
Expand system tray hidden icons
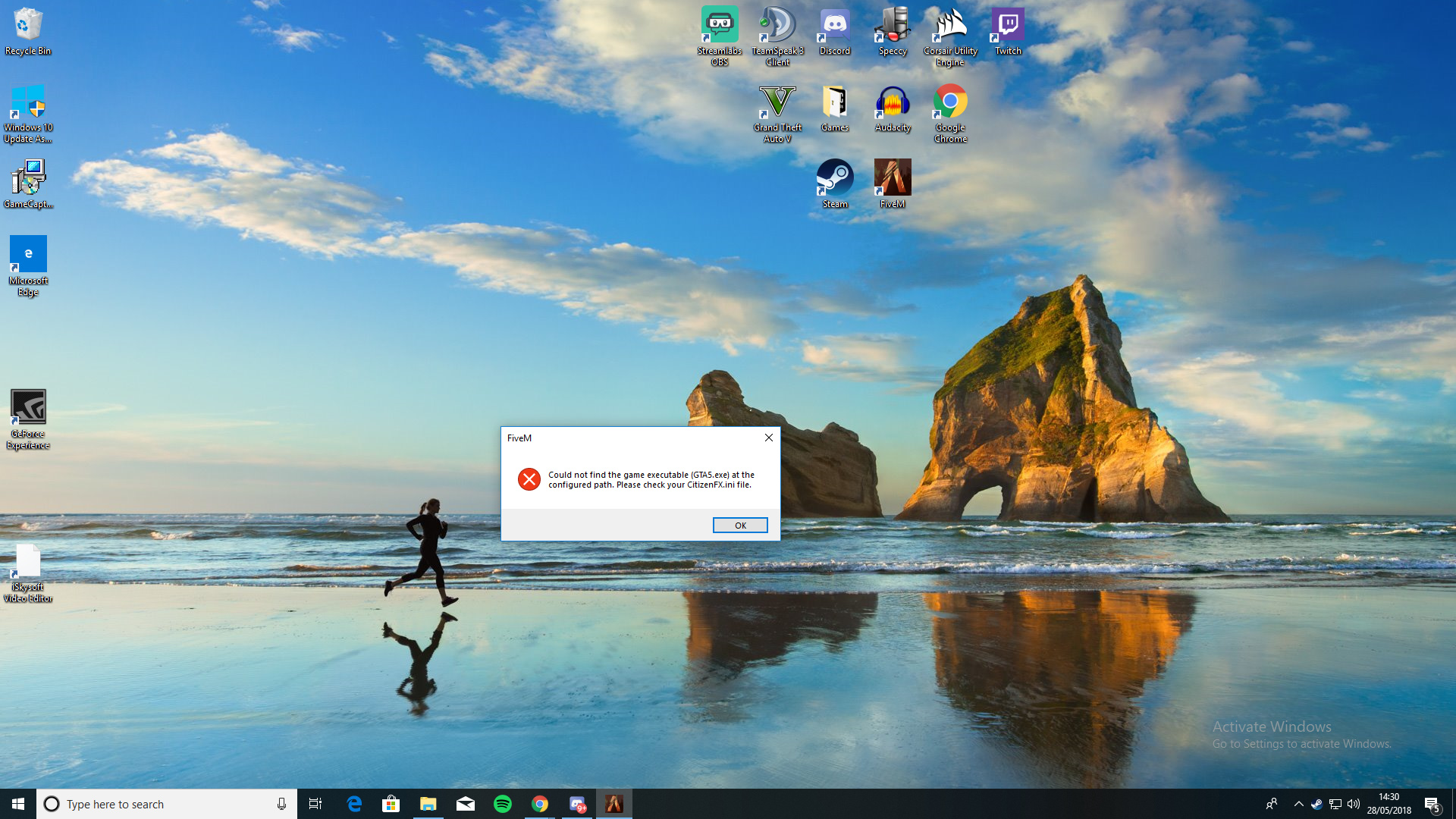(1298, 804)
